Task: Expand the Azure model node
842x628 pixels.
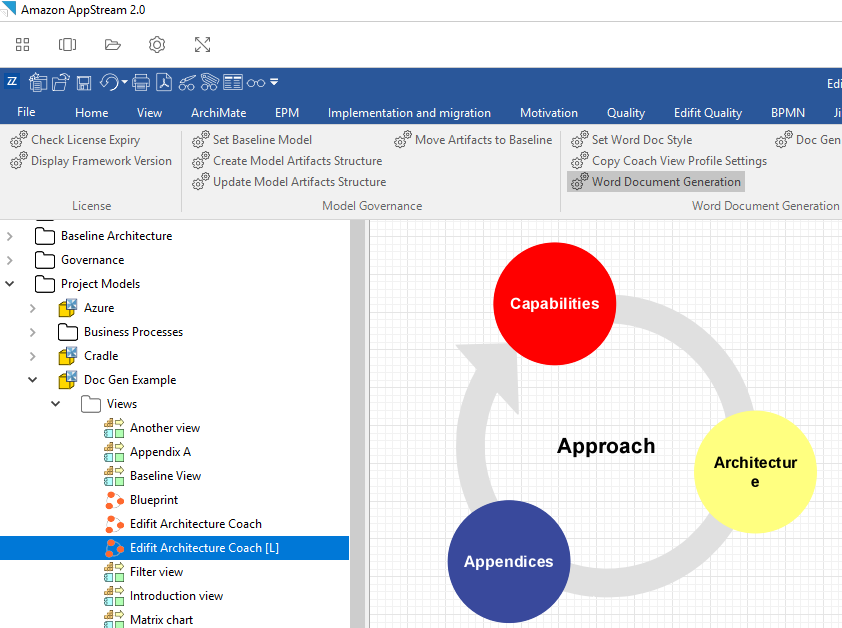Action: pyautogui.click(x=33, y=308)
